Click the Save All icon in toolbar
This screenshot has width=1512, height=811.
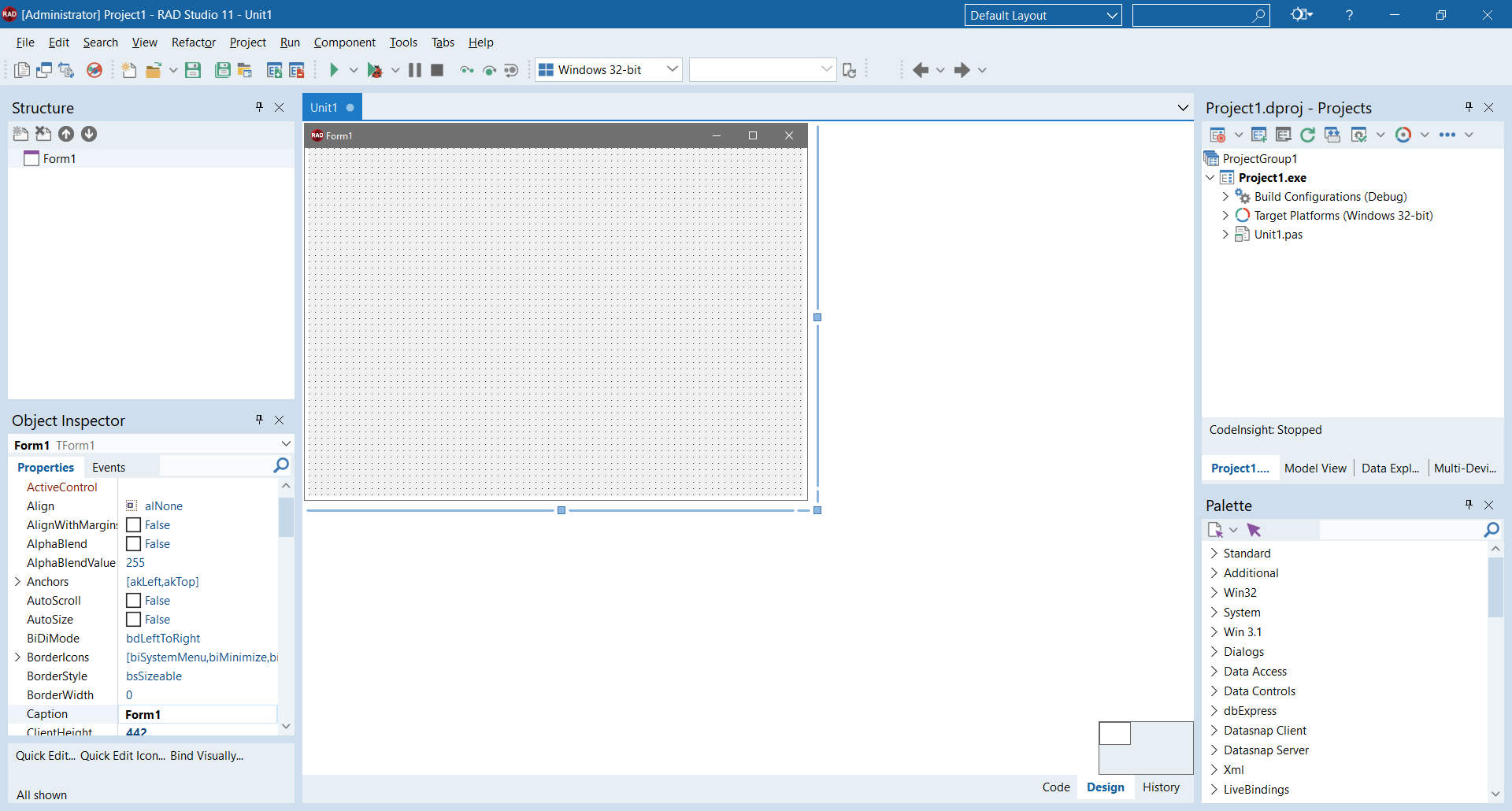click(x=223, y=70)
